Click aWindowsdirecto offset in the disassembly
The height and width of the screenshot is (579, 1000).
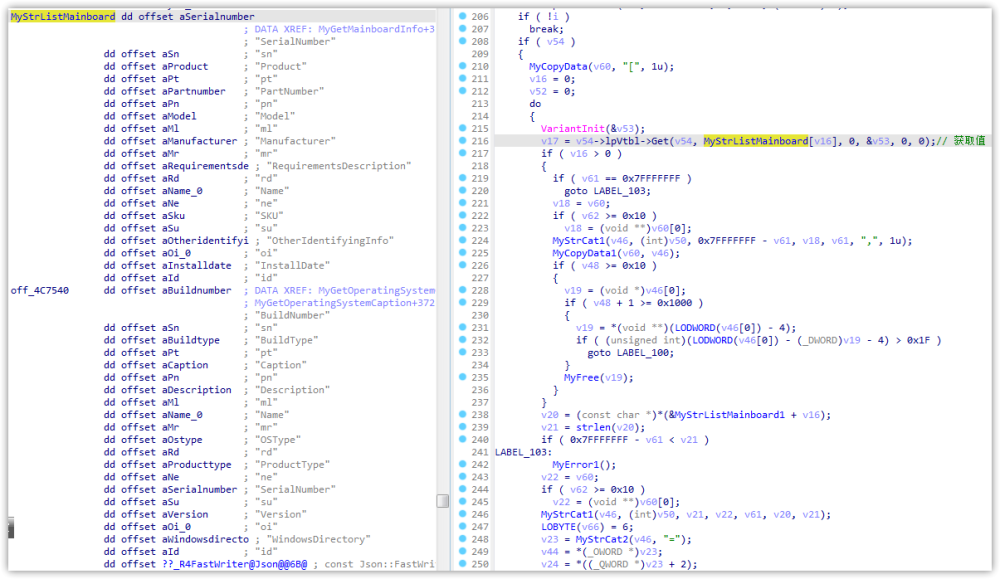click(x=193, y=540)
